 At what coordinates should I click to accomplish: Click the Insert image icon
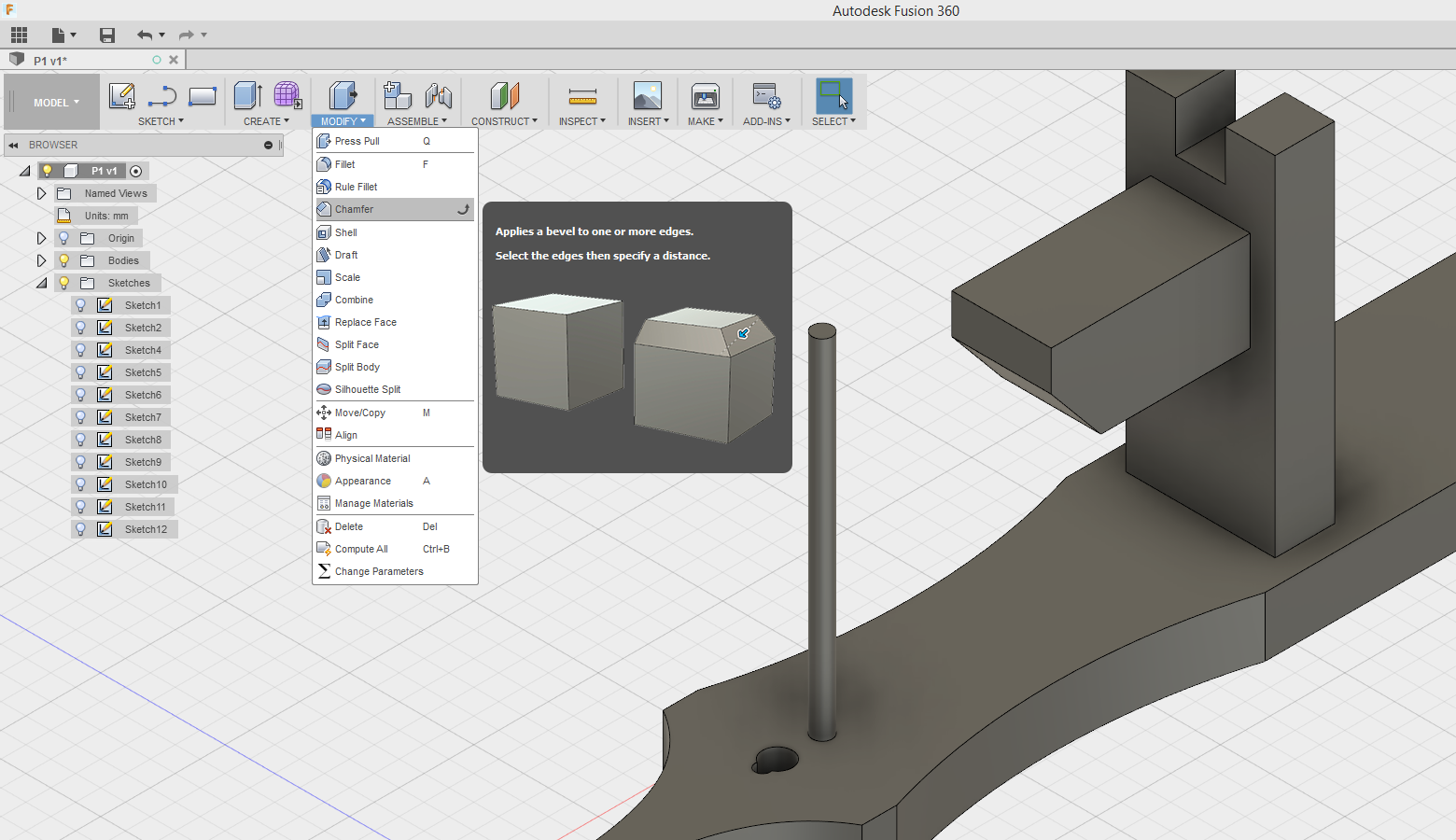click(647, 96)
